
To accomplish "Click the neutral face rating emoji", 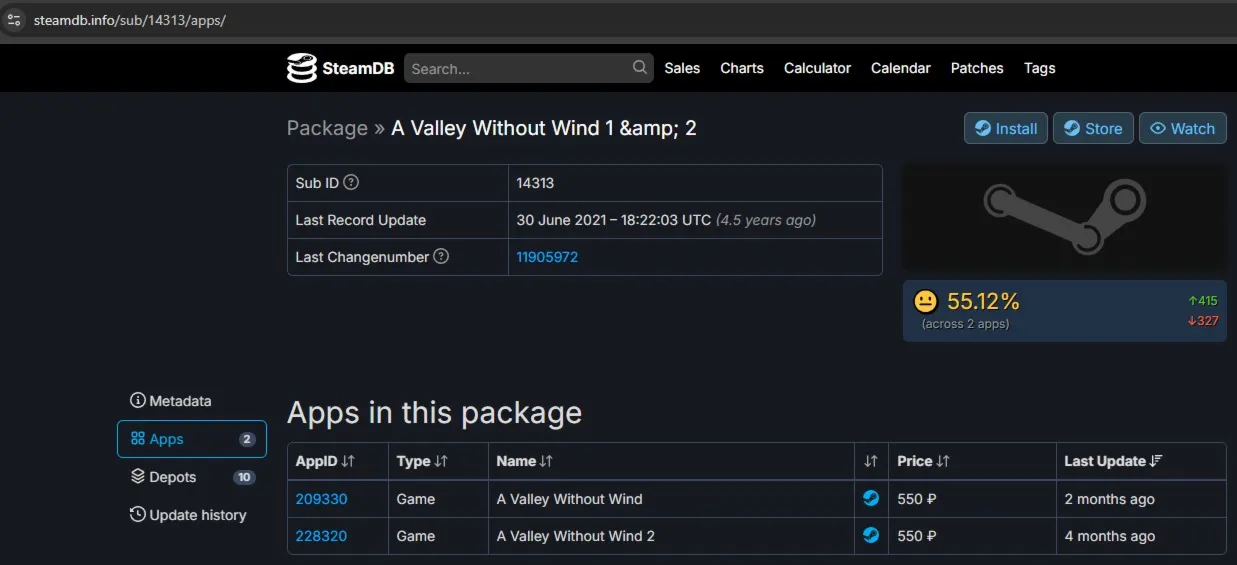I will 927,301.
